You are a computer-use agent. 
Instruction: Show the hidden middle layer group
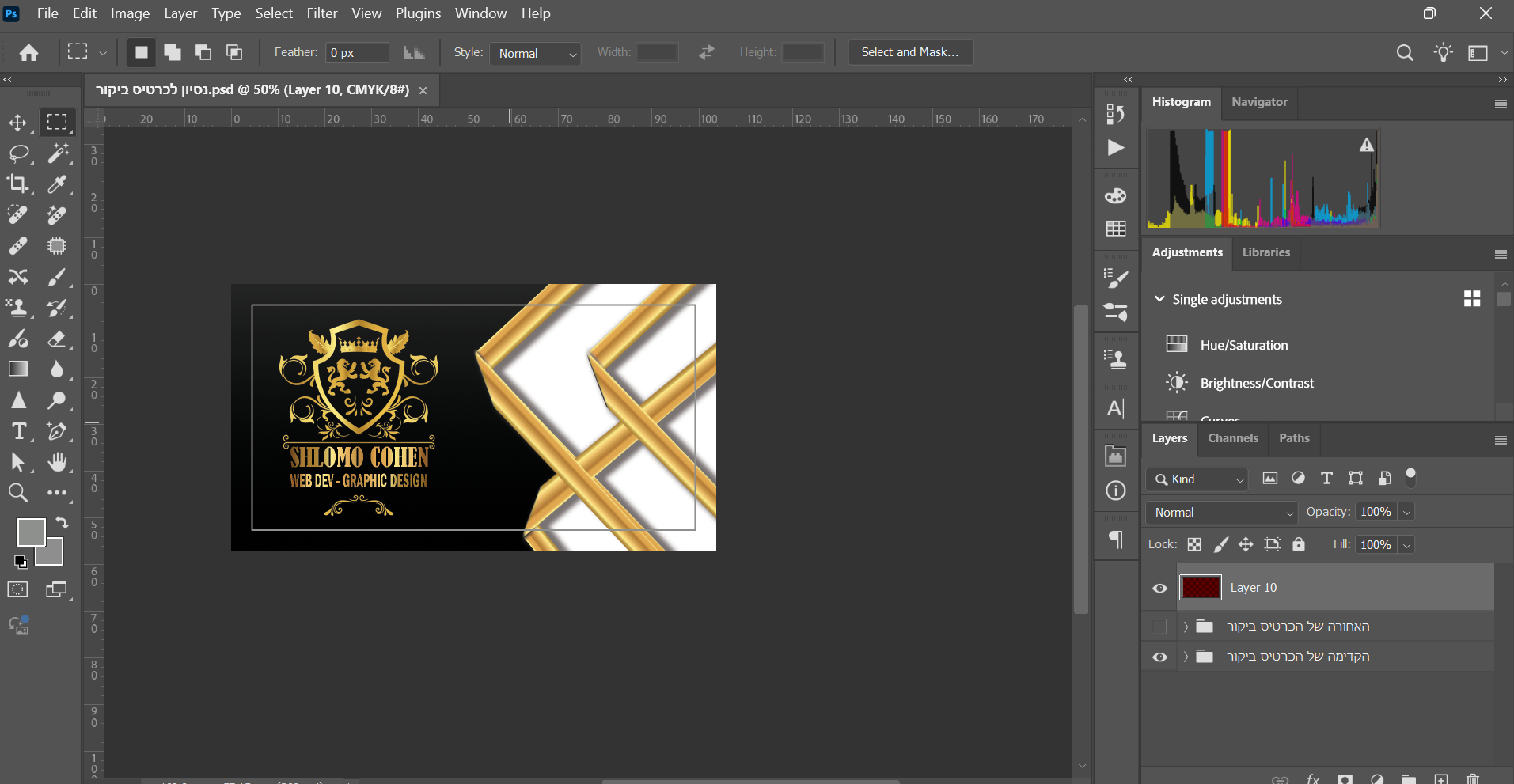pos(1159,627)
